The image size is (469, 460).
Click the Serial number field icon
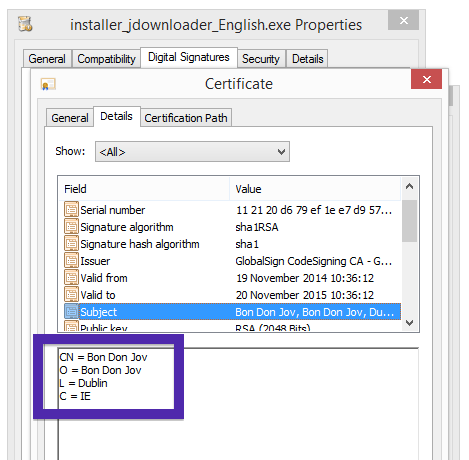coord(71,210)
